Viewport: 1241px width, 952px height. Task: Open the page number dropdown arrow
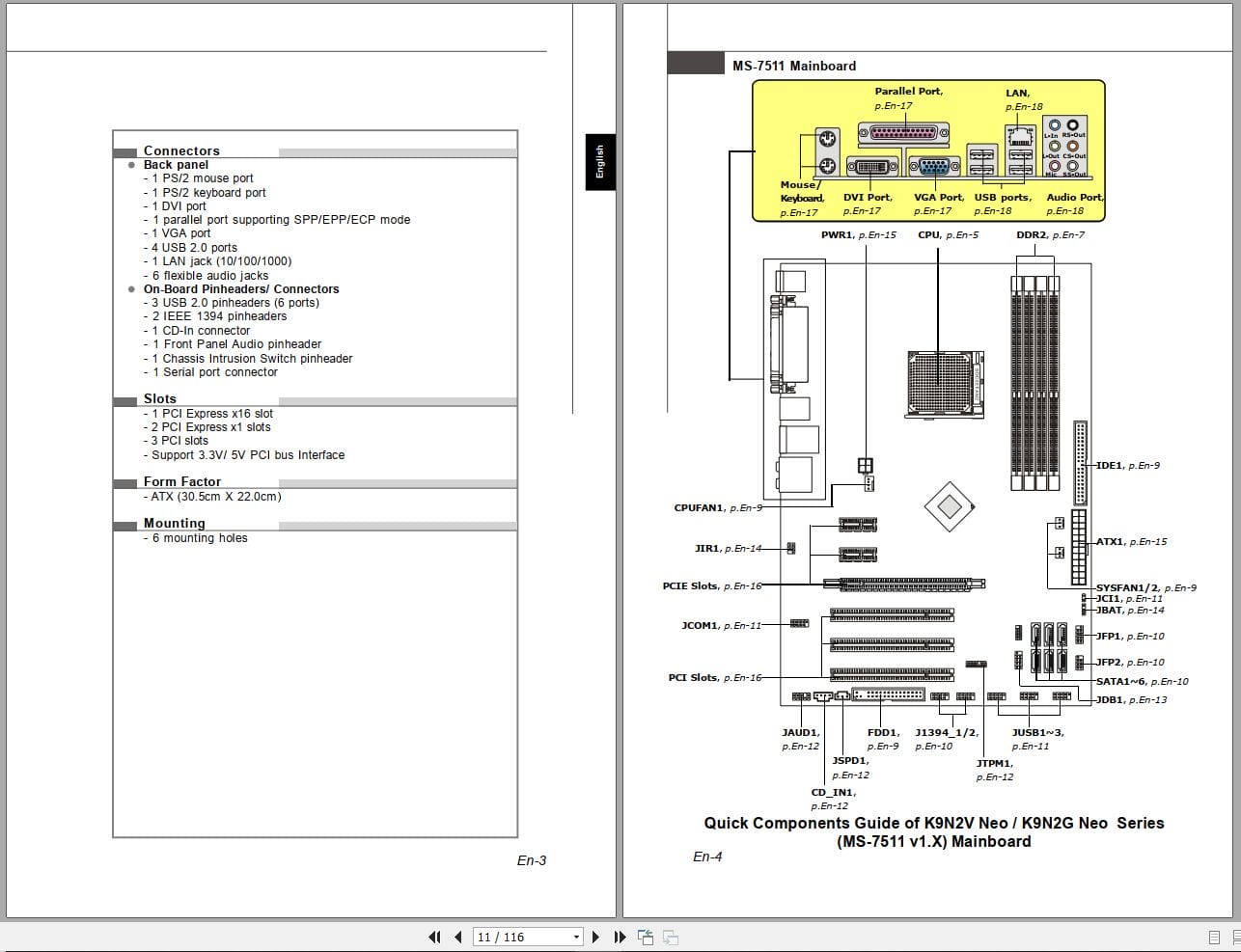pyautogui.click(x=577, y=937)
